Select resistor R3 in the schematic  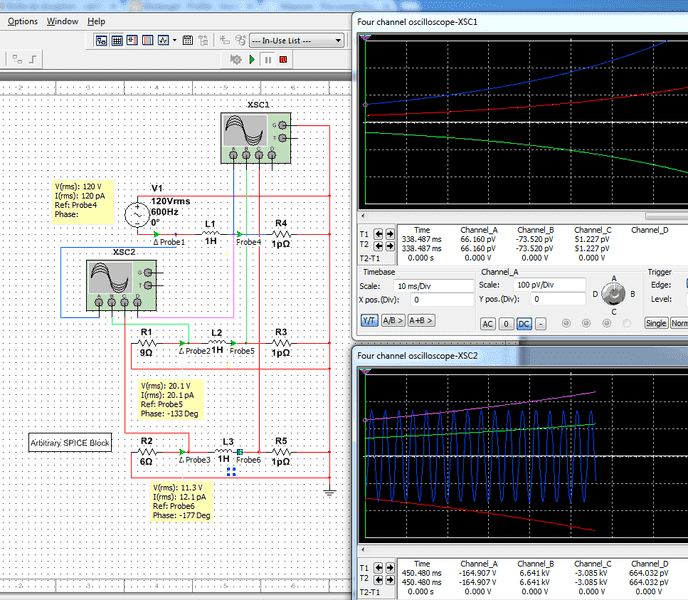pyautogui.click(x=281, y=343)
